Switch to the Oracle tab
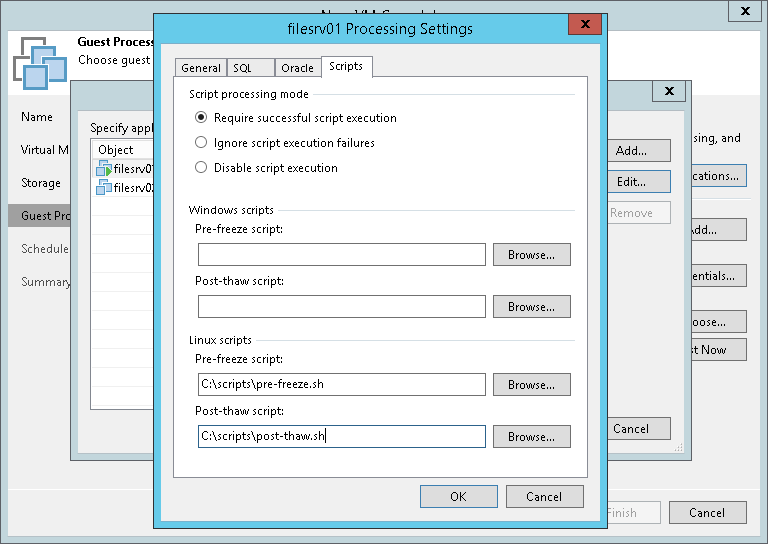The width and height of the screenshot is (768, 544). (298, 68)
